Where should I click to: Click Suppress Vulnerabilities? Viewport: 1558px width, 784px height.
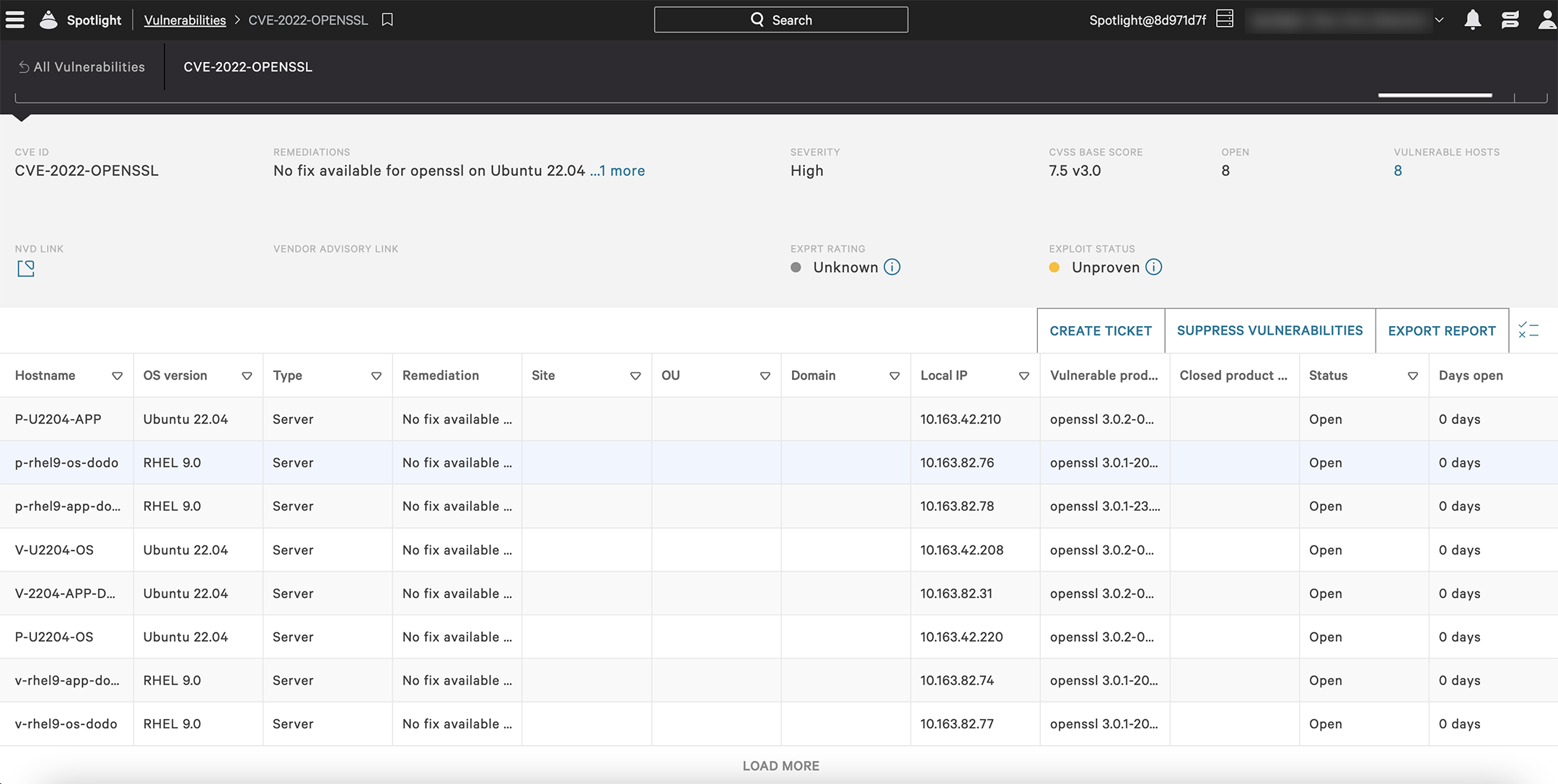1269,331
